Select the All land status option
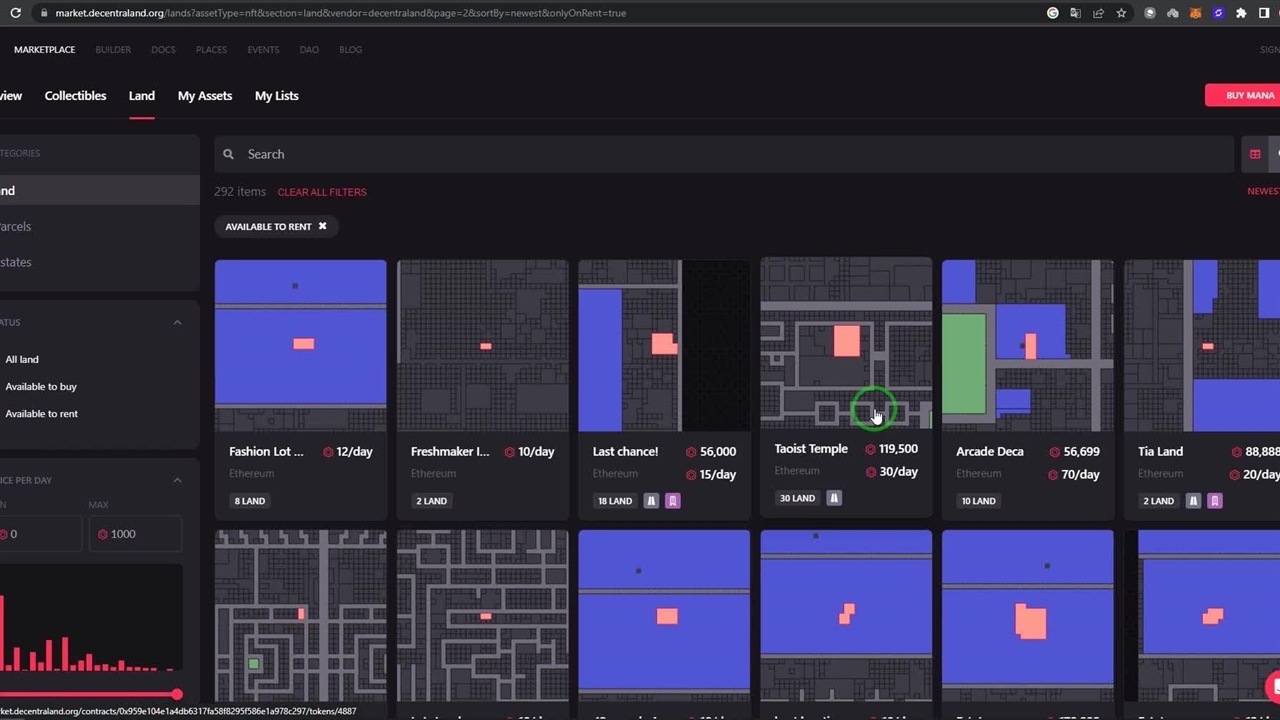1280x720 pixels. tap(22, 359)
